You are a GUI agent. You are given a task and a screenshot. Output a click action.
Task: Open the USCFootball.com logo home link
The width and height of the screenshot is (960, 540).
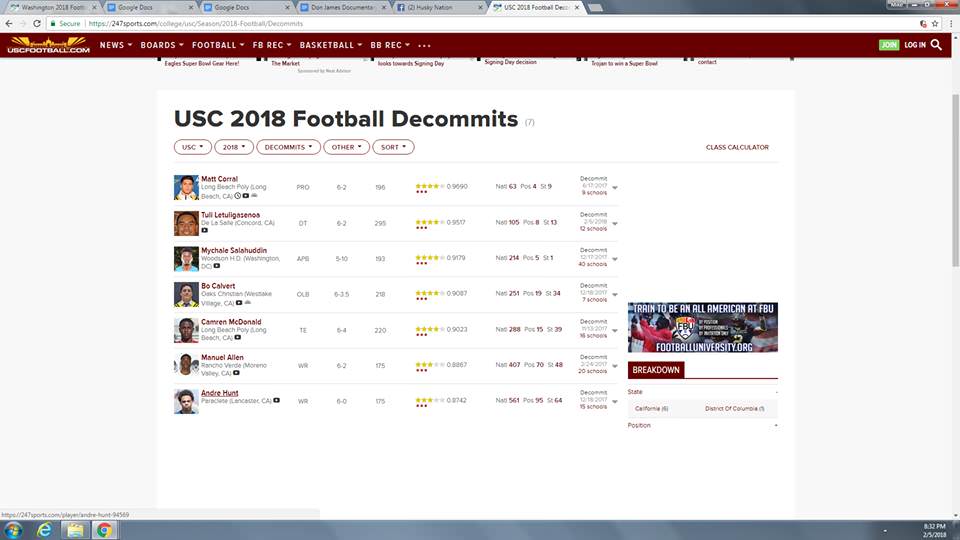[x=48, y=45]
